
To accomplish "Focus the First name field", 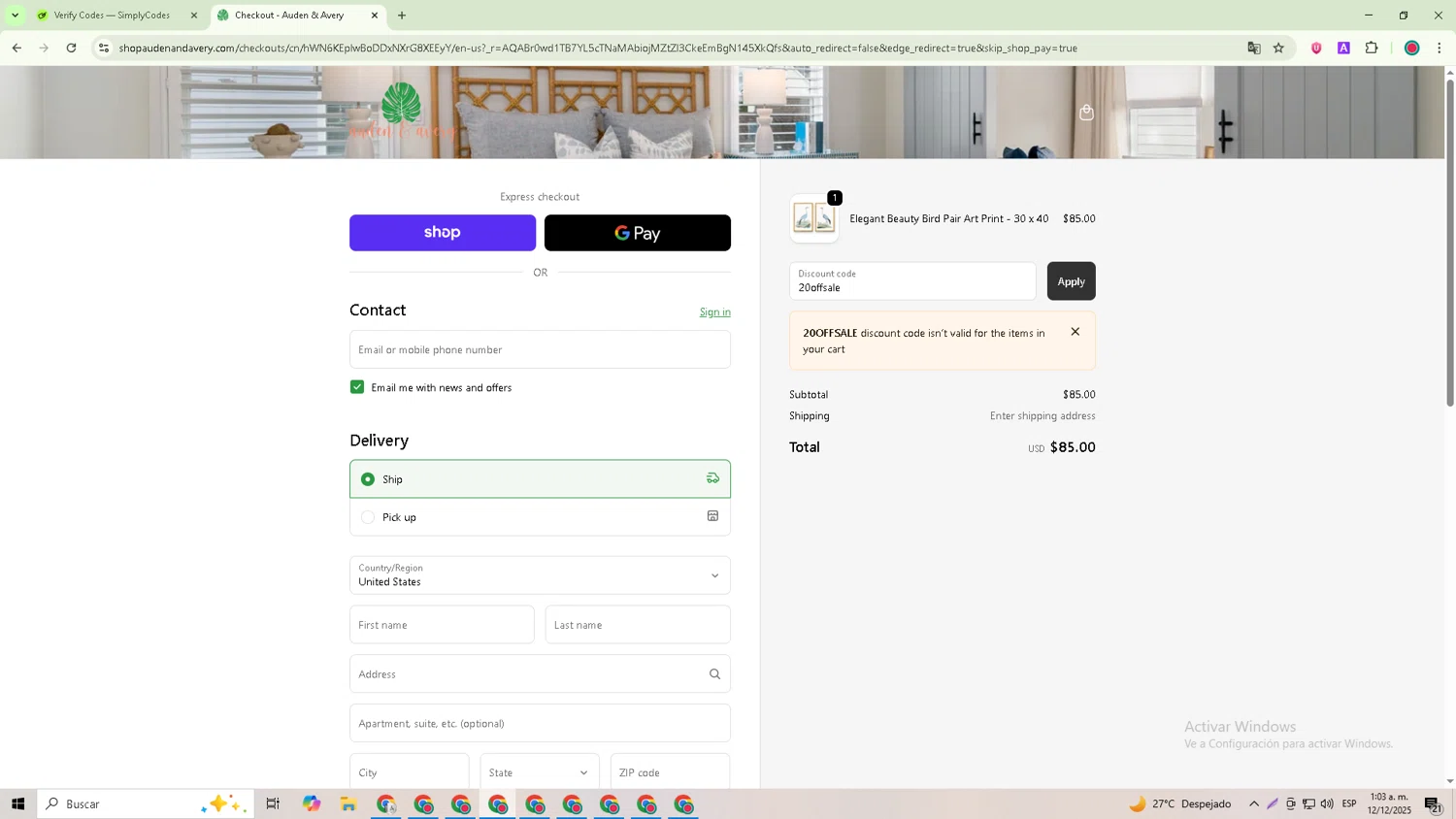I will [x=442, y=625].
